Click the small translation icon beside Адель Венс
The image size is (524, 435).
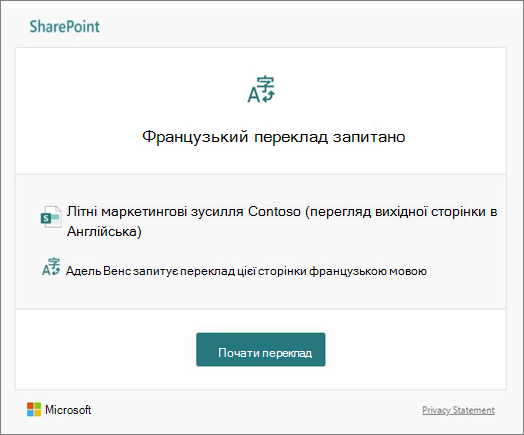coord(51,267)
